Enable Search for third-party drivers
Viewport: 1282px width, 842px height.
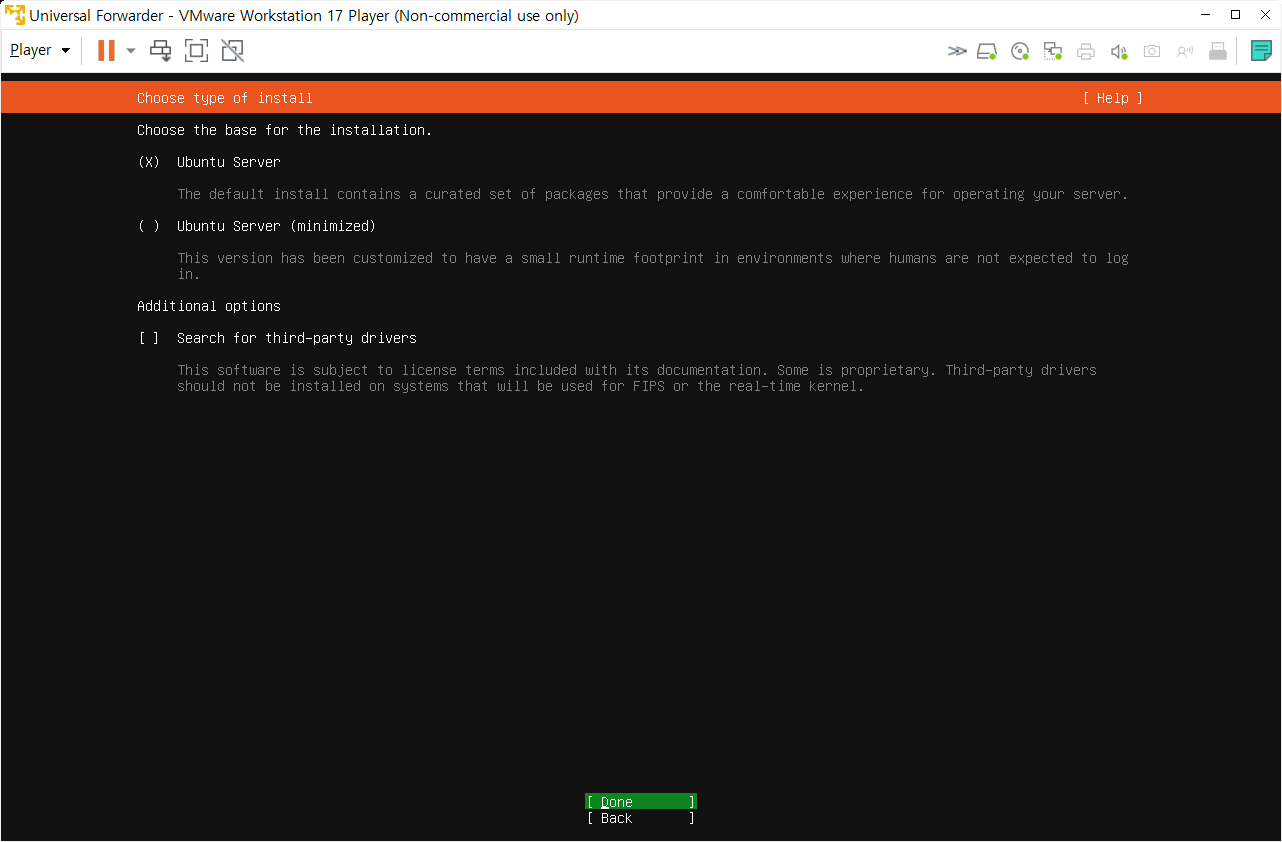277,338
